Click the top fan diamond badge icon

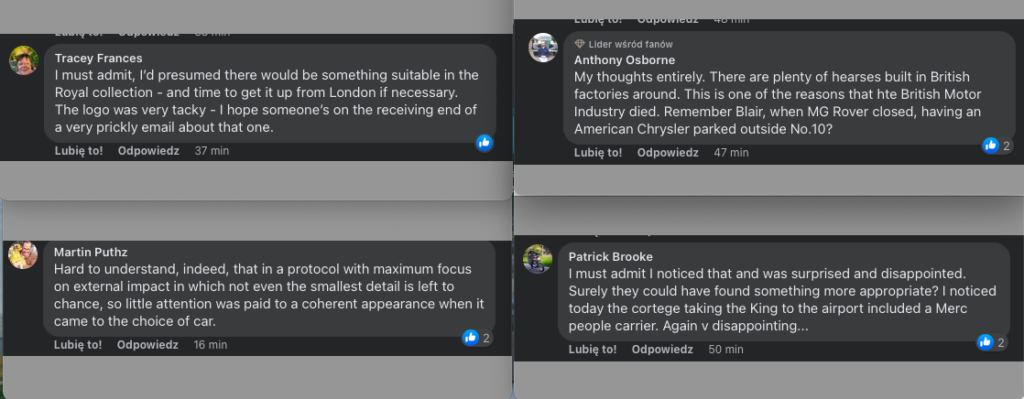click(x=579, y=44)
